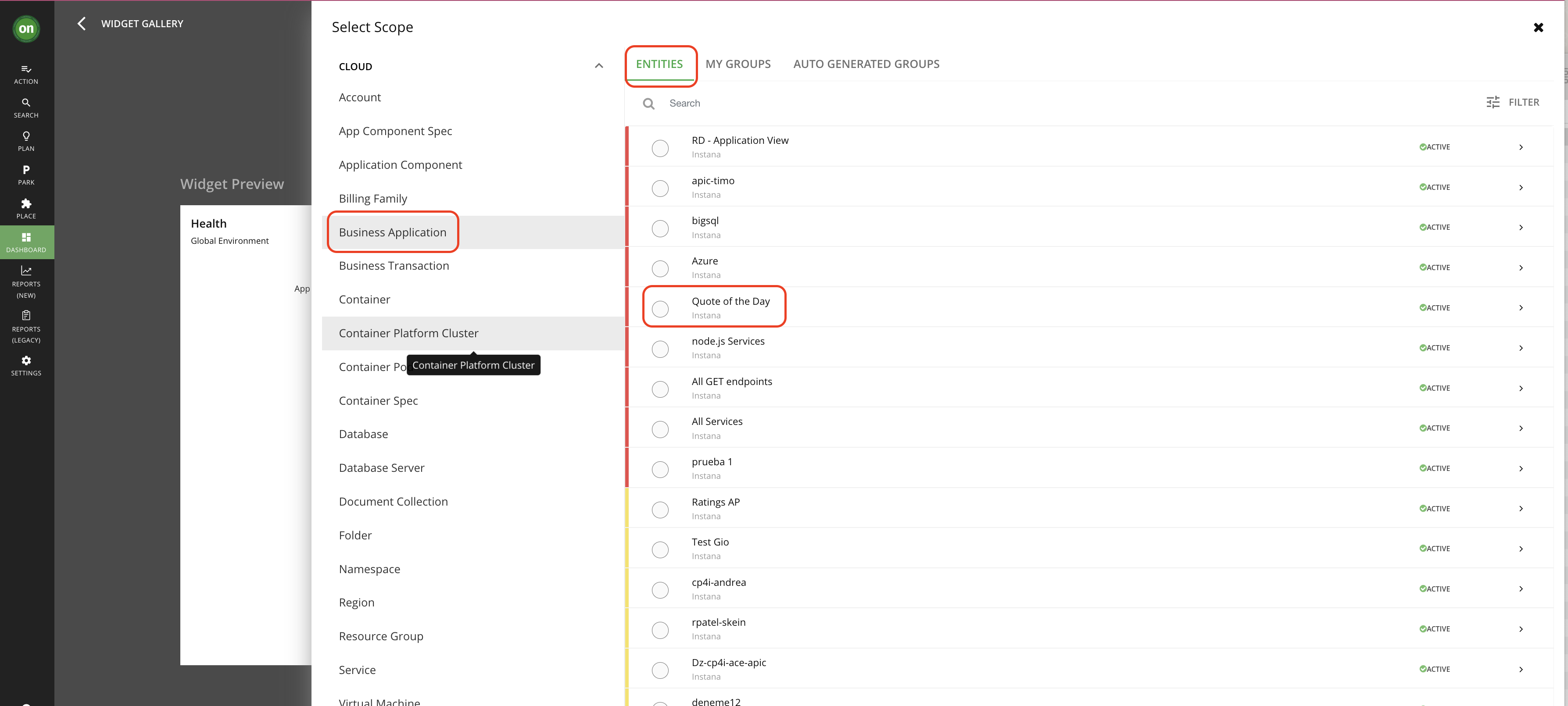The image size is (1568, 706).
Task: Click the Filter sliders icon
Action: 1493,102
